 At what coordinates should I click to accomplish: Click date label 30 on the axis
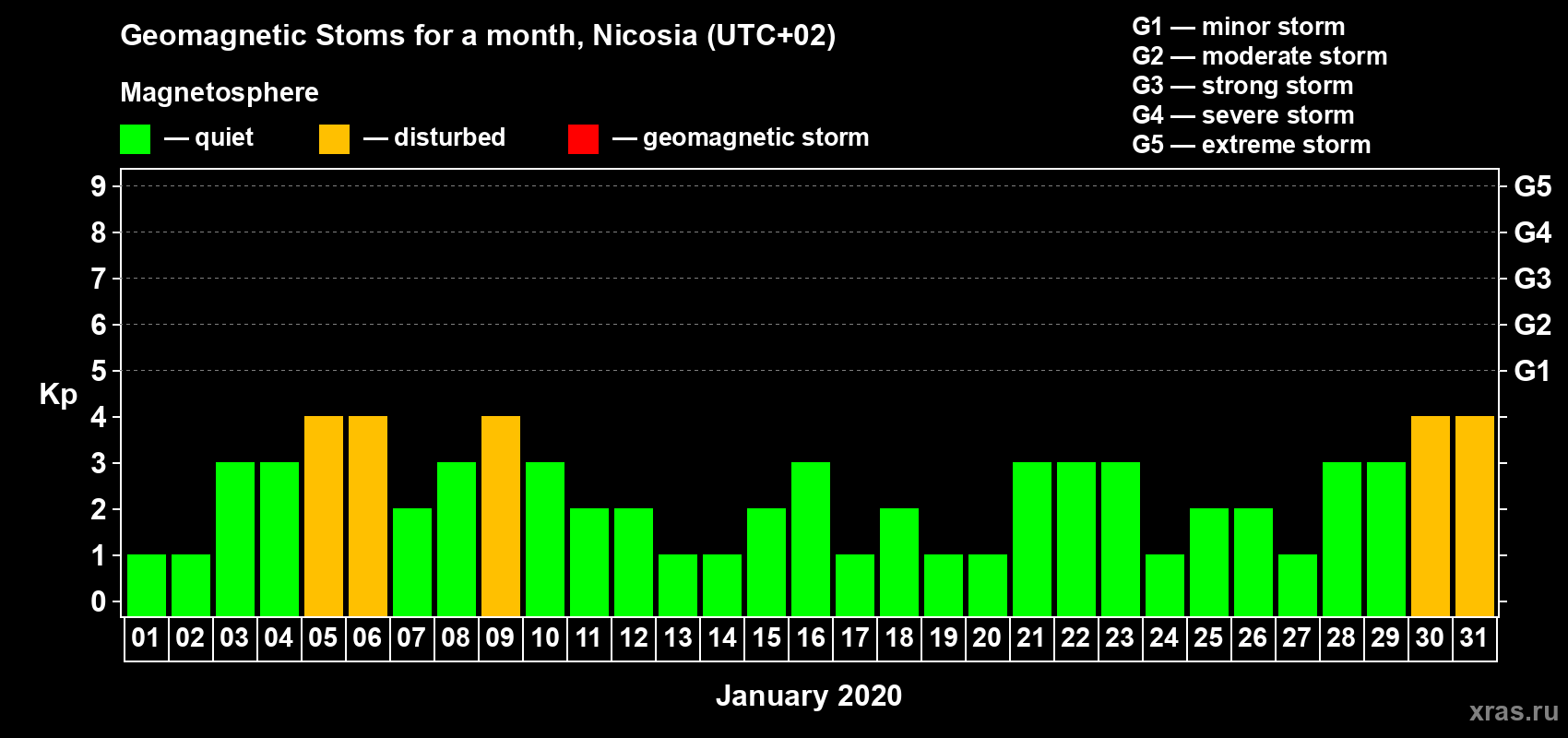pyautogui.click(x=1430, y=638)
